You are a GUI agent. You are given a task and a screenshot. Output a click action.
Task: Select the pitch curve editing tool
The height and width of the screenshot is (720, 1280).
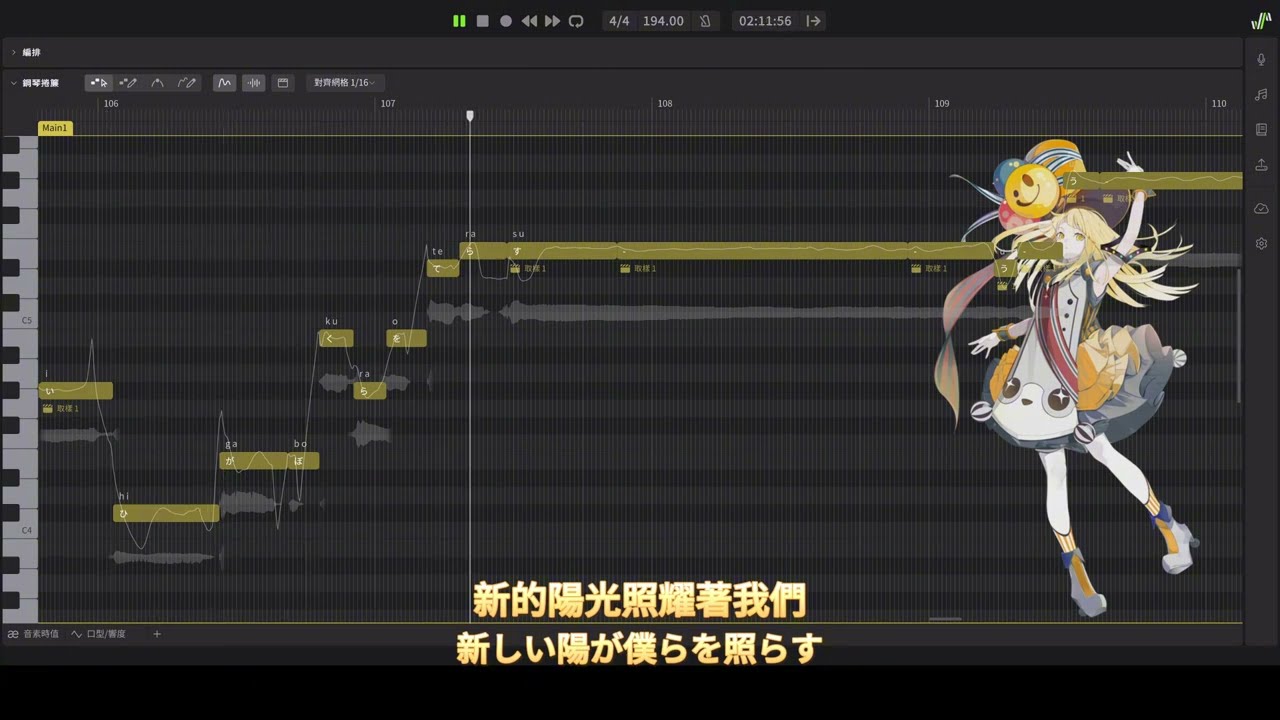[x=157, y=83]
